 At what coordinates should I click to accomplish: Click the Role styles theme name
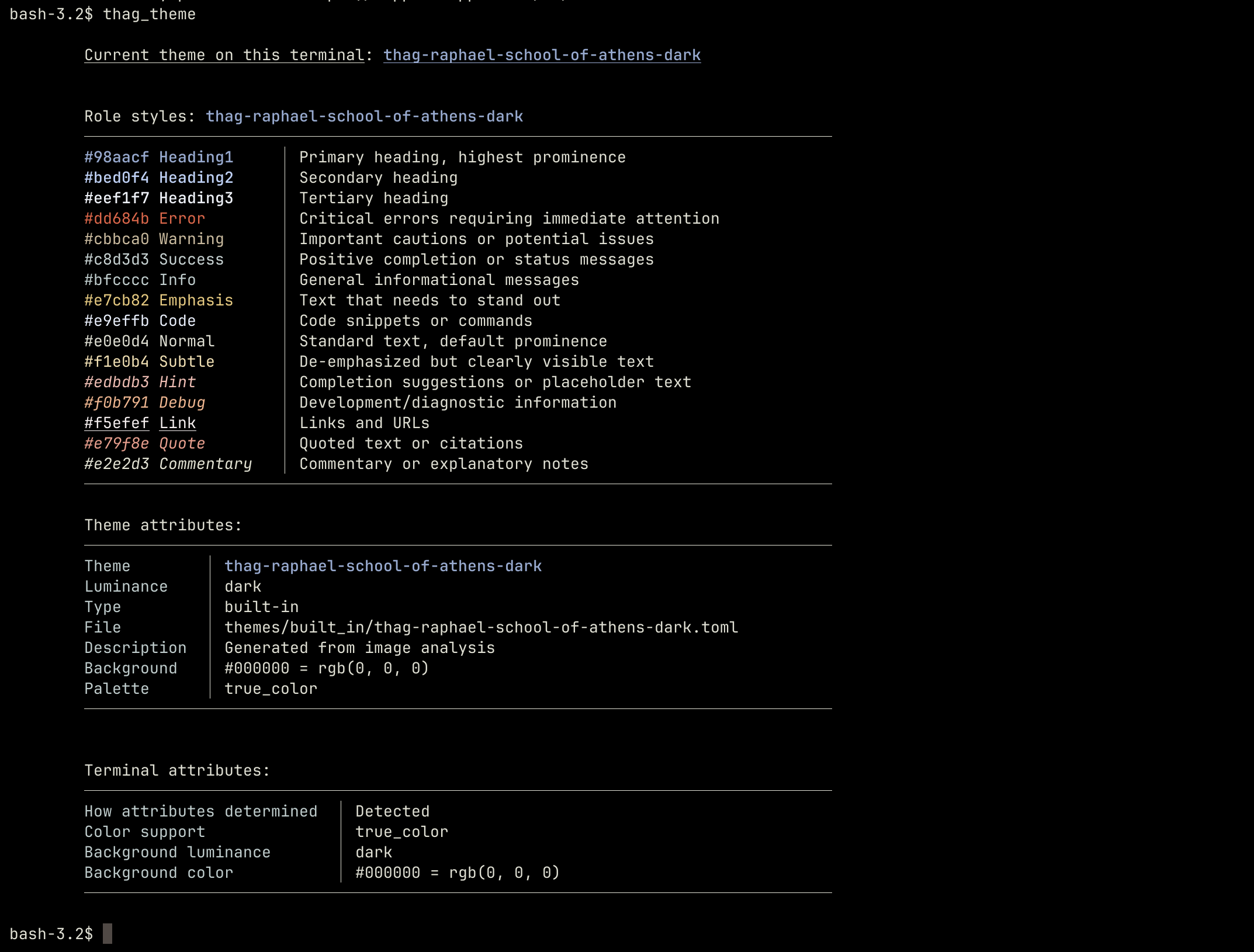(364, 116)
